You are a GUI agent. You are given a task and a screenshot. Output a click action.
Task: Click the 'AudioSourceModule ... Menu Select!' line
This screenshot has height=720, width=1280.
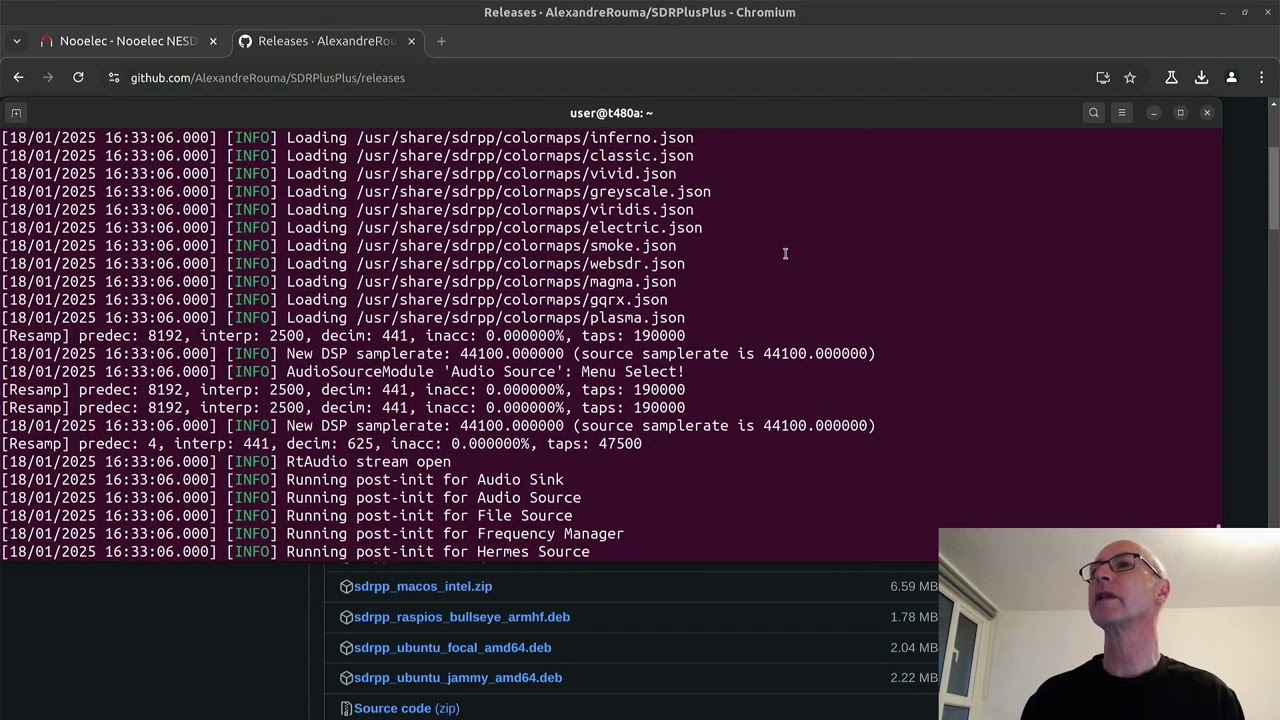click(343, 372)
